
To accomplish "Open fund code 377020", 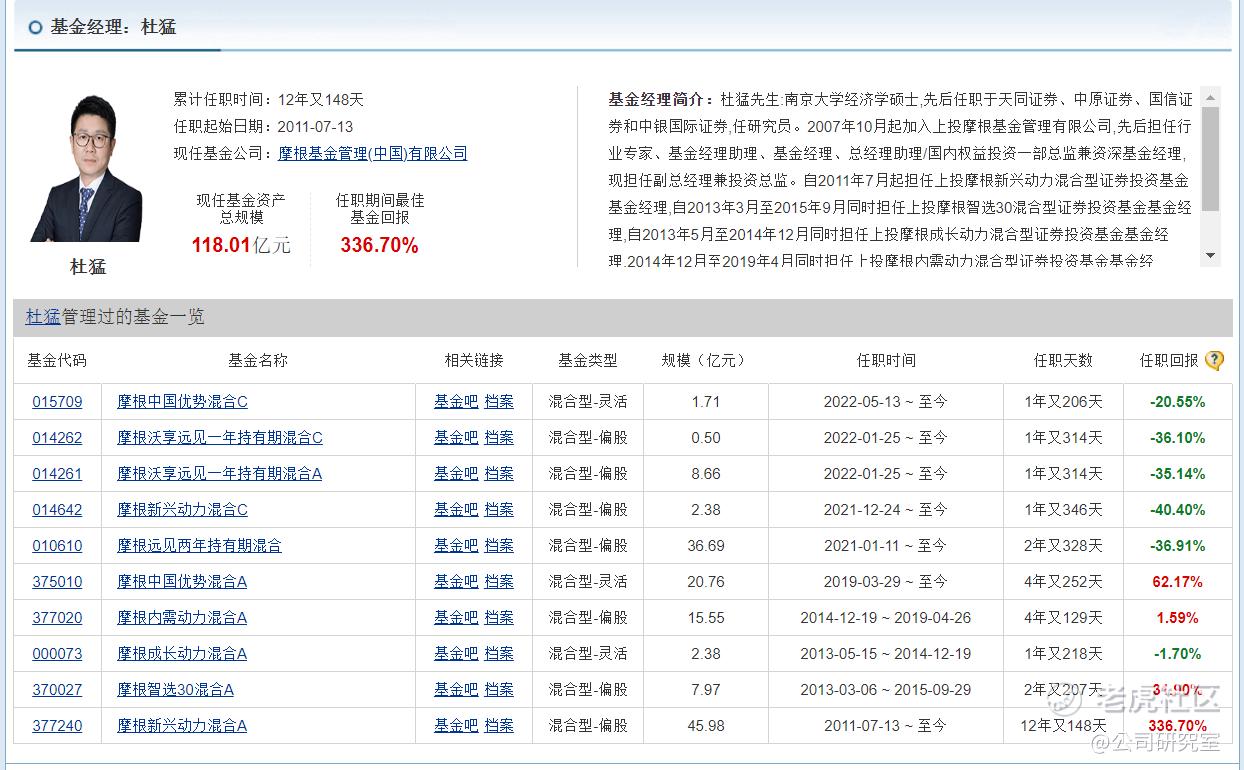I will [x=57, y=618].
